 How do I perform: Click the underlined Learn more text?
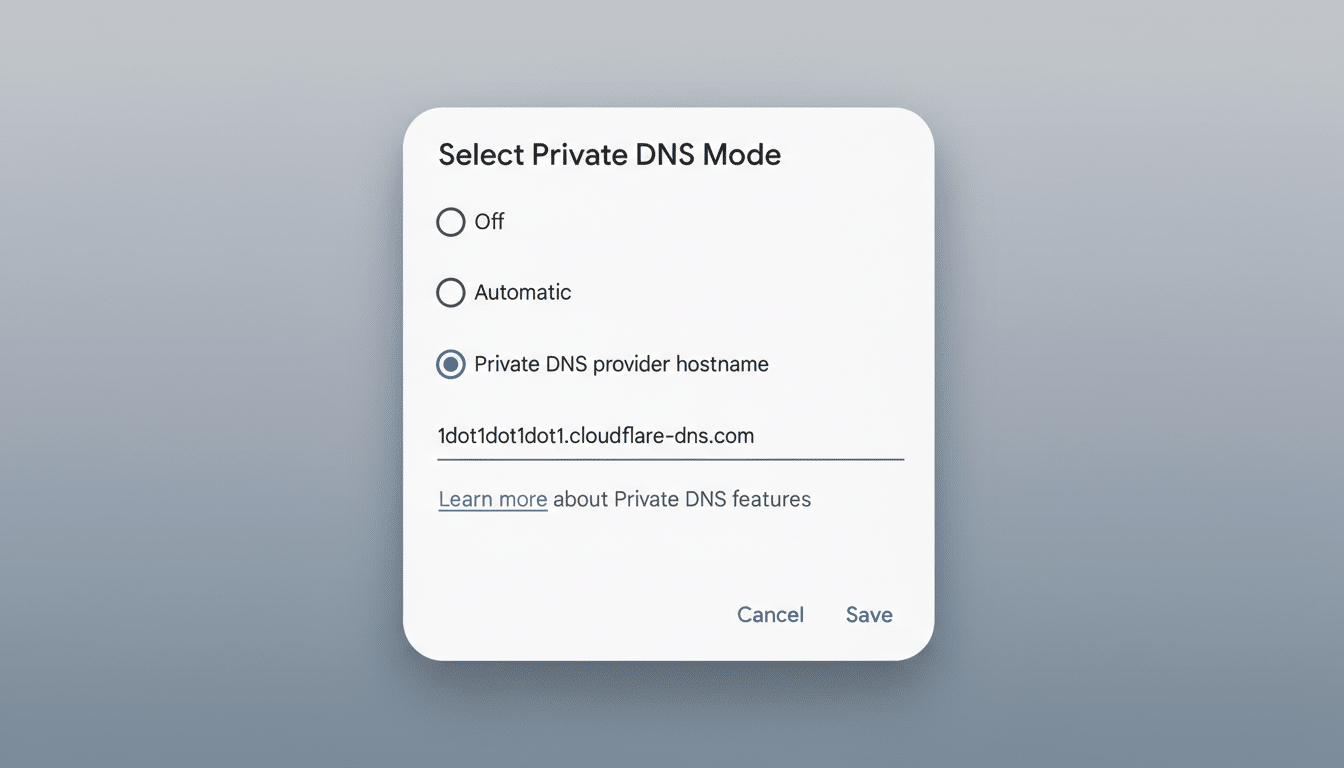(x=492, y=498)
